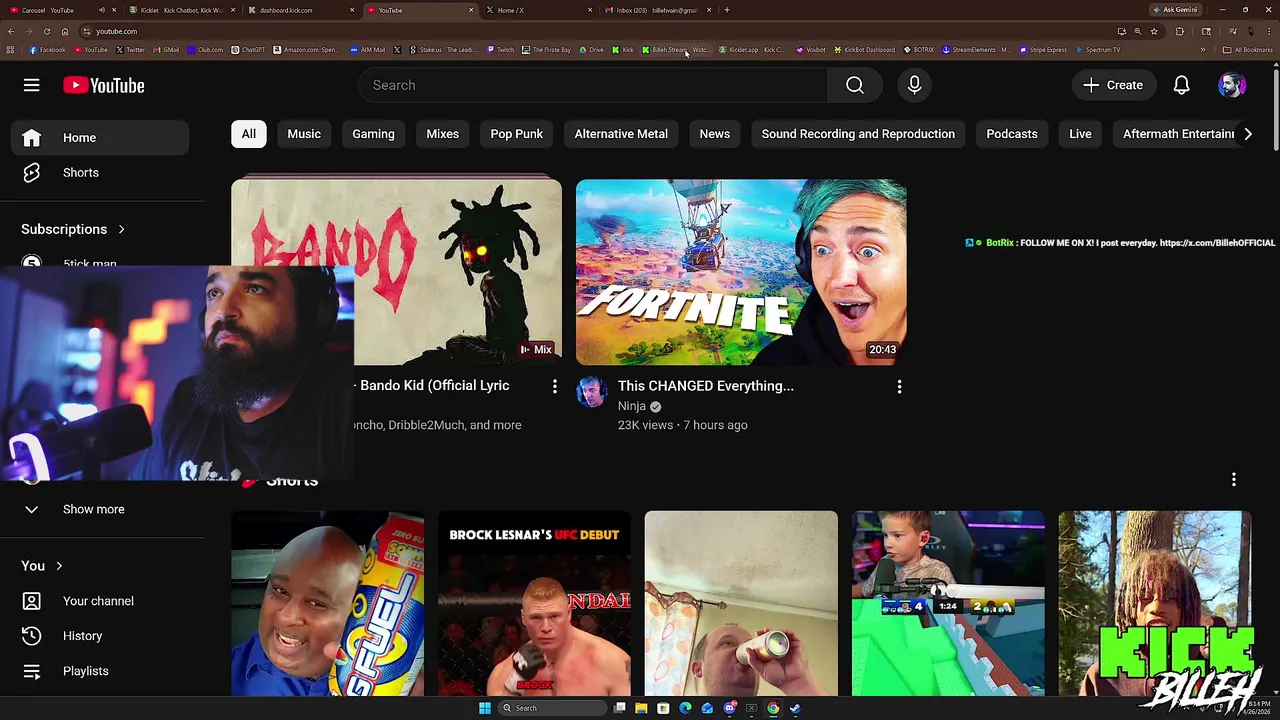The height and width of the screenshot is (720, 1280).
Task: Select the Gaming filter chip
Action: coord(373,134)
